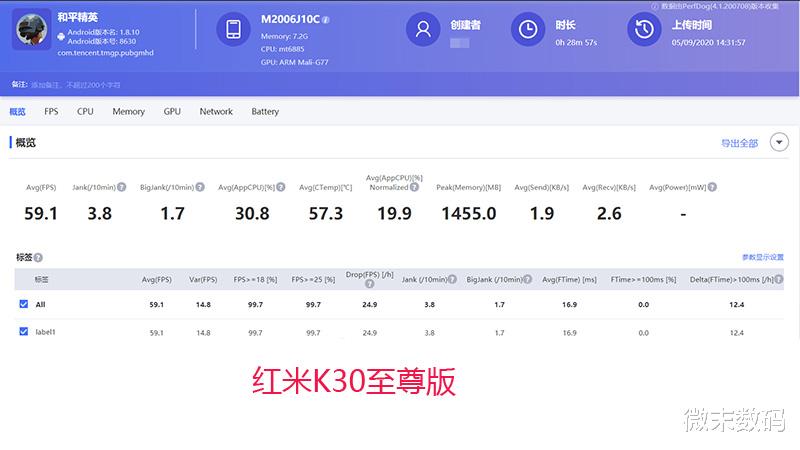Open the help icon next to Avg(Power)[mW]

(712, 187)
